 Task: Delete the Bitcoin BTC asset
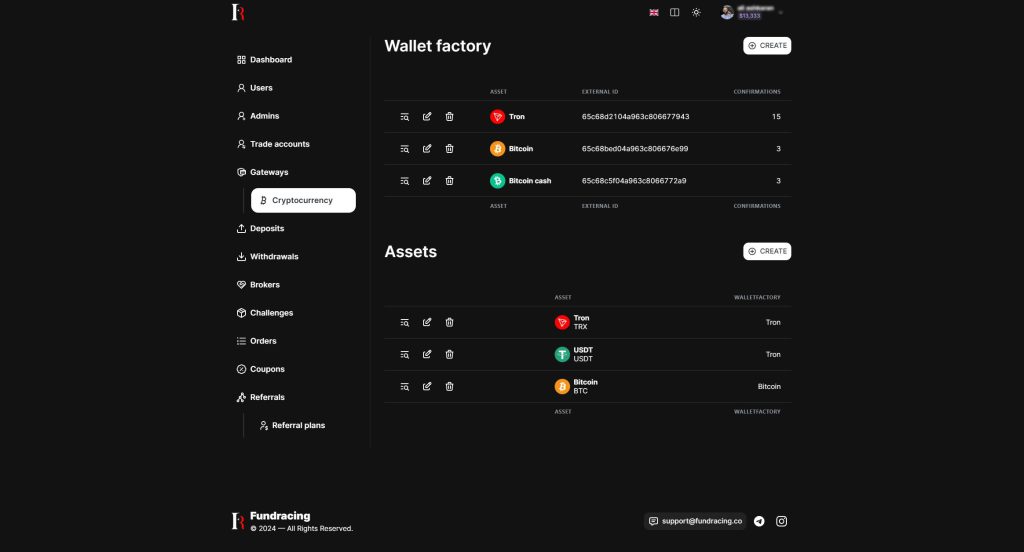click(x=449, y=387)
